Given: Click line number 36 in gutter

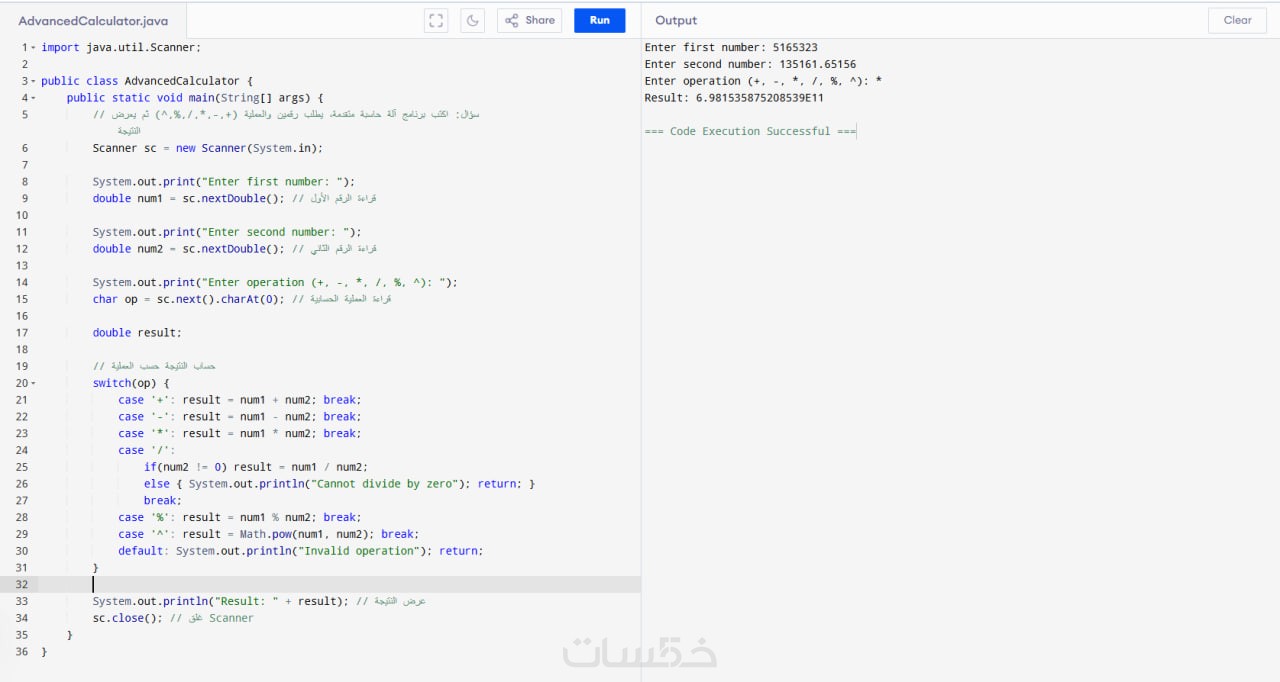Looking at the screenshot, I should click(x=22, y=652).
